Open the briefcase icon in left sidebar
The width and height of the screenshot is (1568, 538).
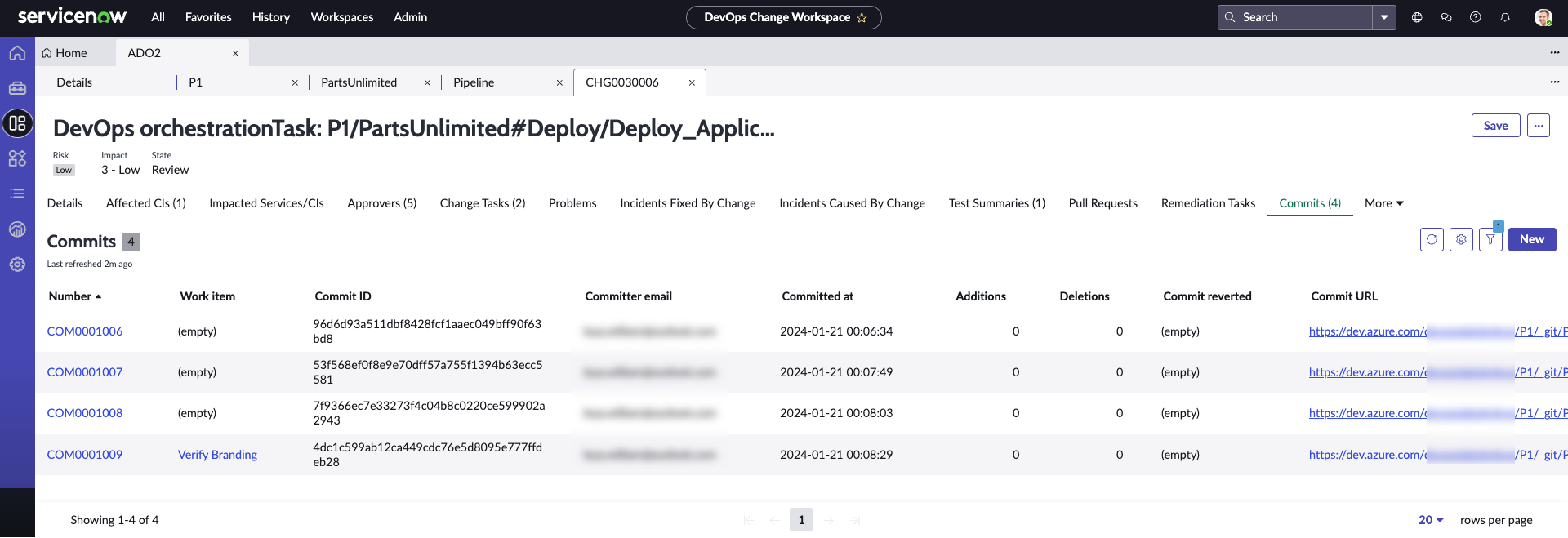[x=17, y=88]
